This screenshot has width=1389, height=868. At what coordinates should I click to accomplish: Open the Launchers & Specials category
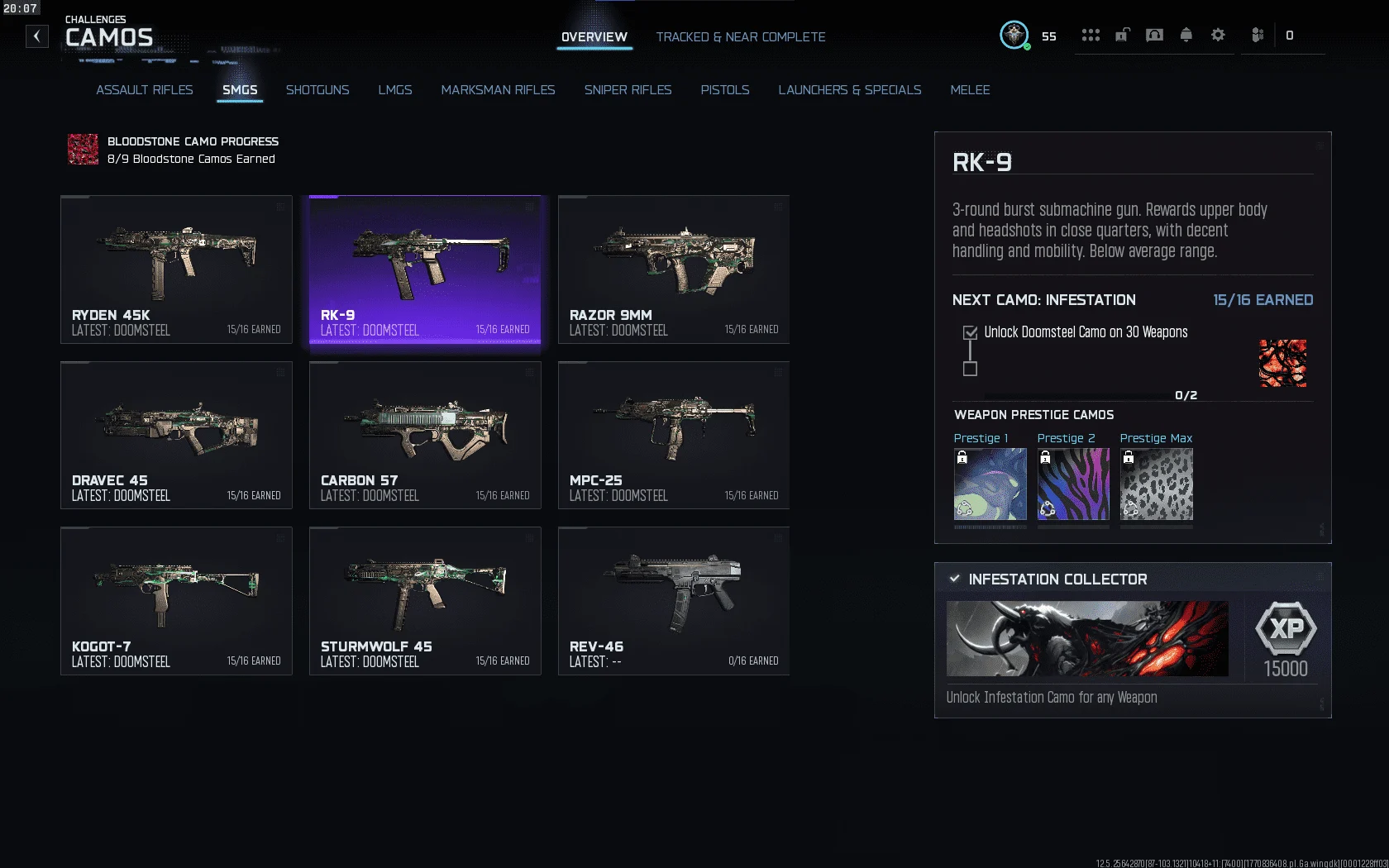pos(850,90)
